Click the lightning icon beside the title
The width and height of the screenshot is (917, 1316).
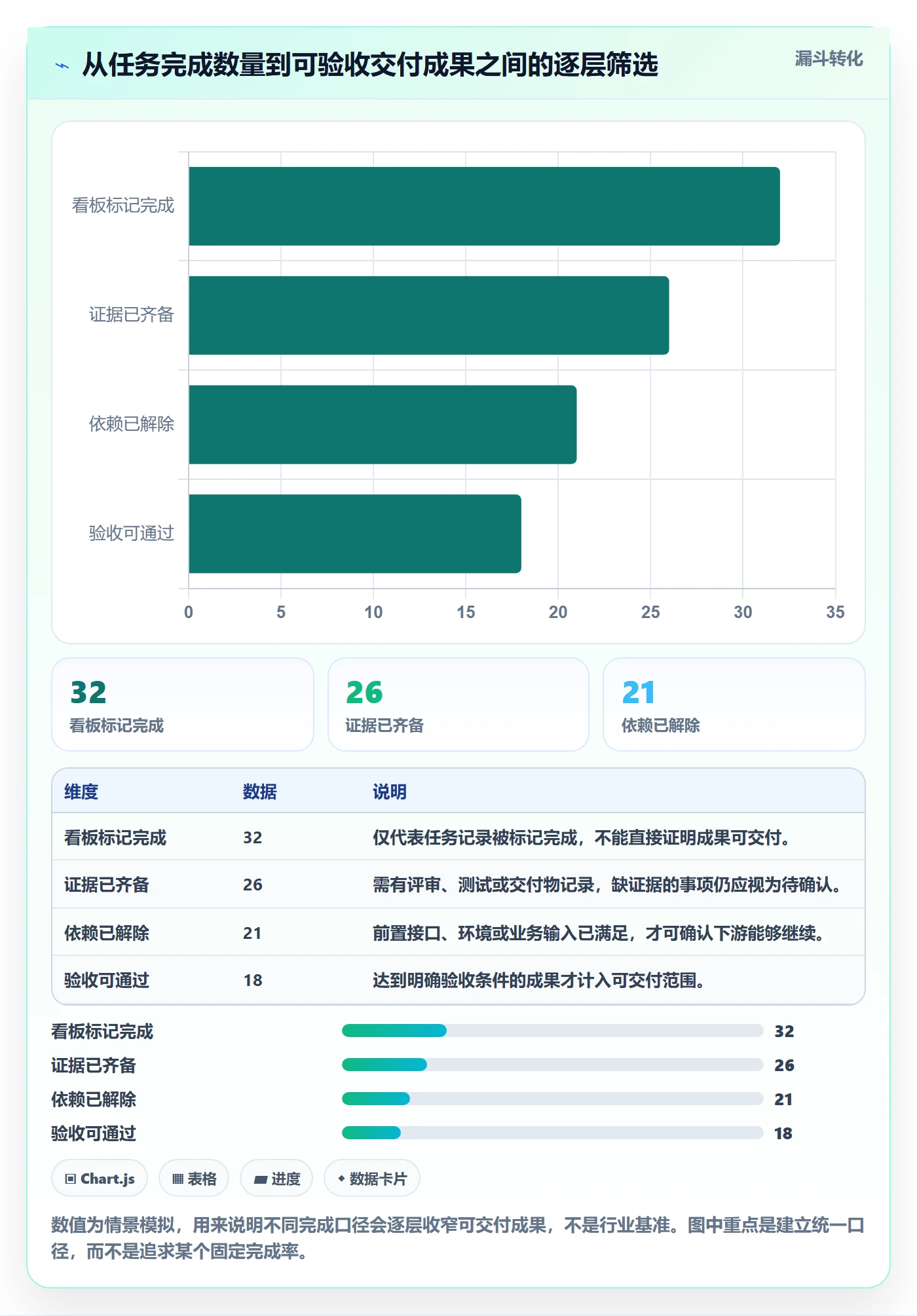(62, 65)
